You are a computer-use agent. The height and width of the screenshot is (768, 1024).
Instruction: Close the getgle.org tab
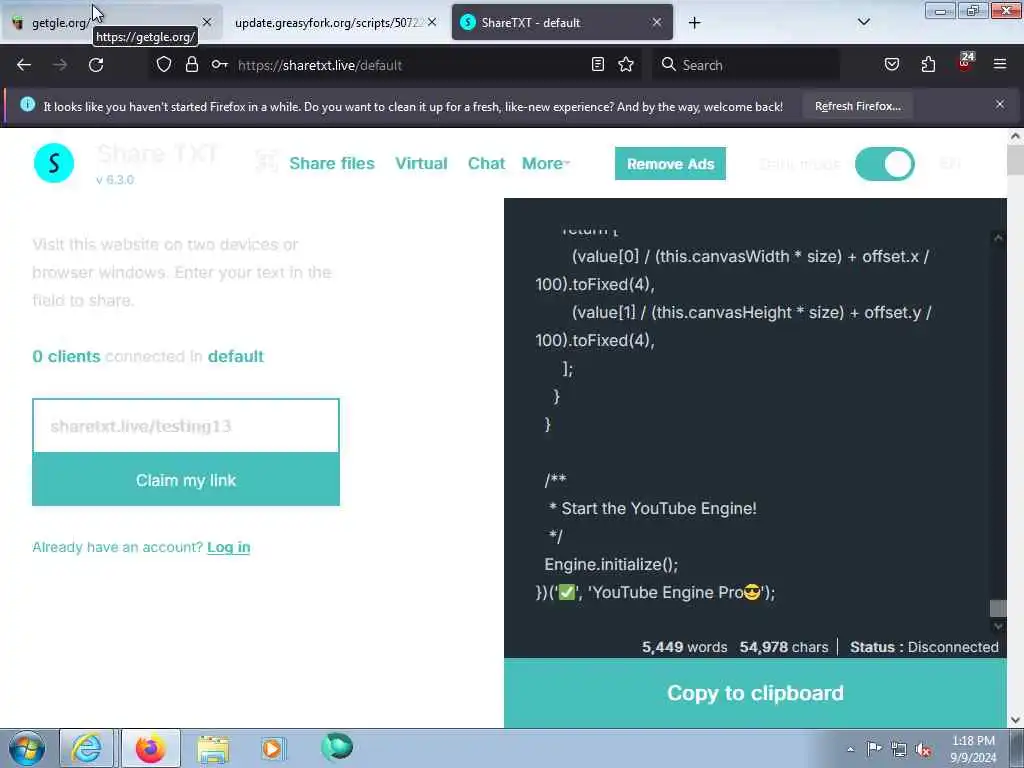point(207,23)
